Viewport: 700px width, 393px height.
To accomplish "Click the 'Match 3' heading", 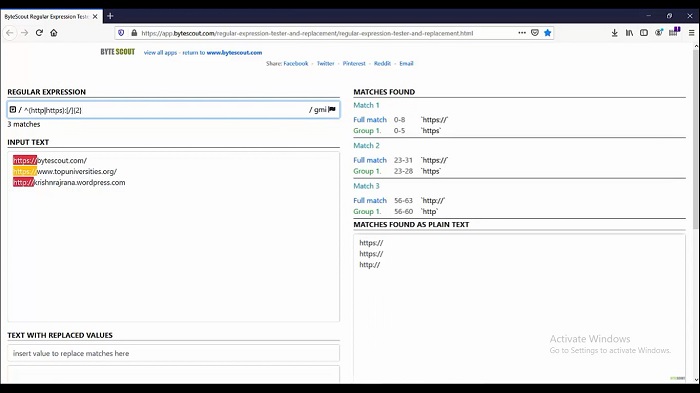I will tap(367, 186).
